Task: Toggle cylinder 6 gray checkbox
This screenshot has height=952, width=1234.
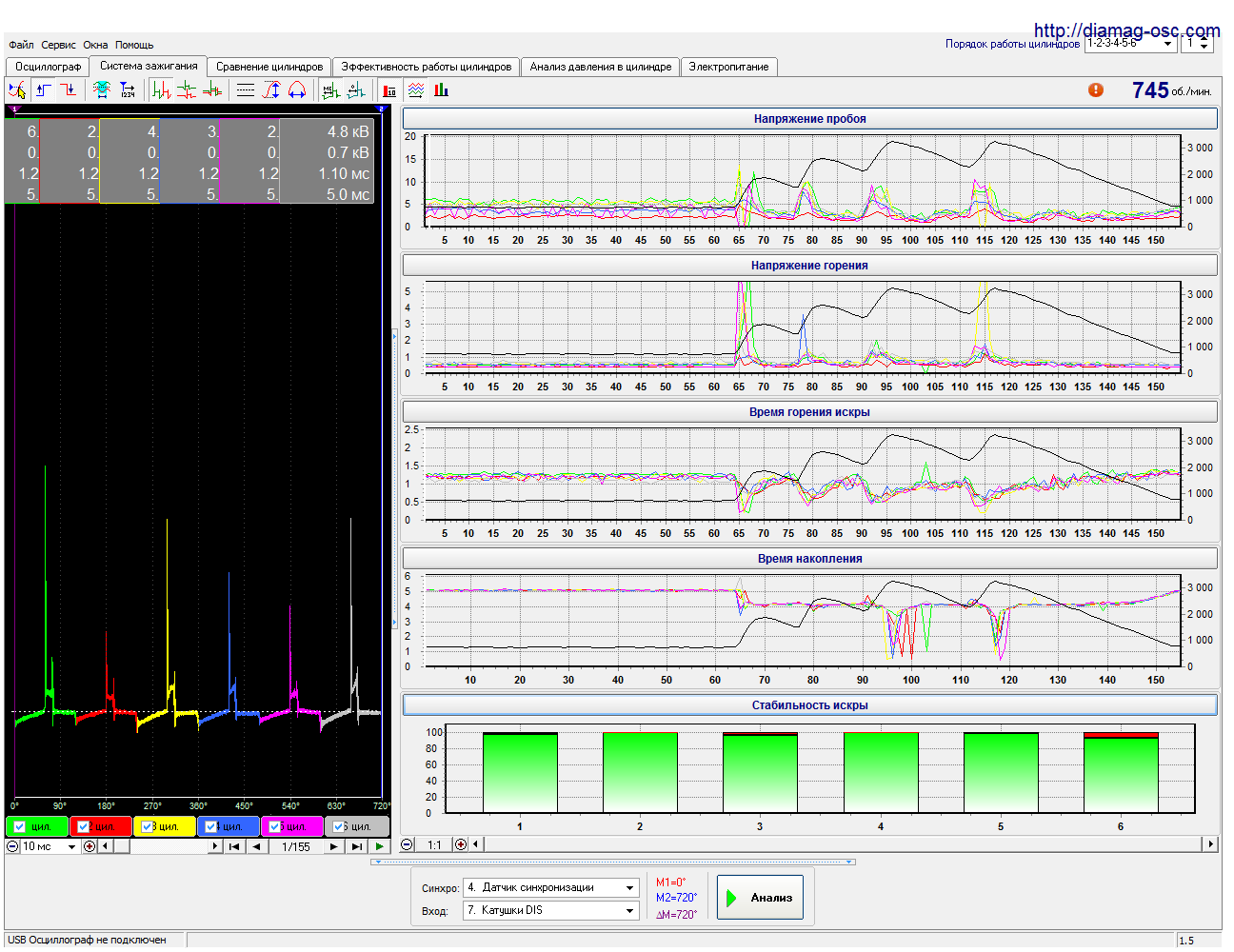Action: [339, 826]
